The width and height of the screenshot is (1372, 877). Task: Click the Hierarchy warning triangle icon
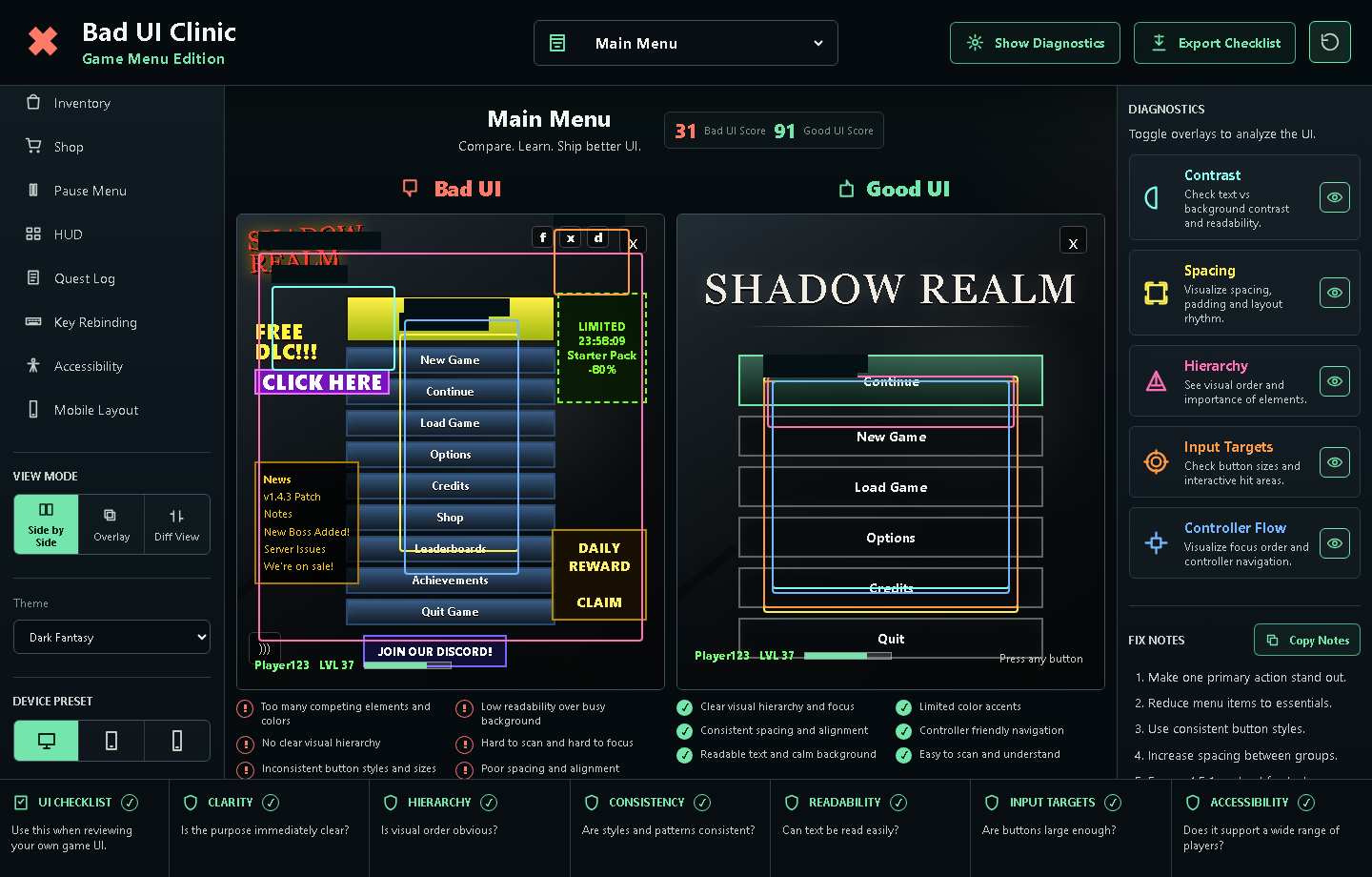pyautogui.click(x=1156, y=381)
